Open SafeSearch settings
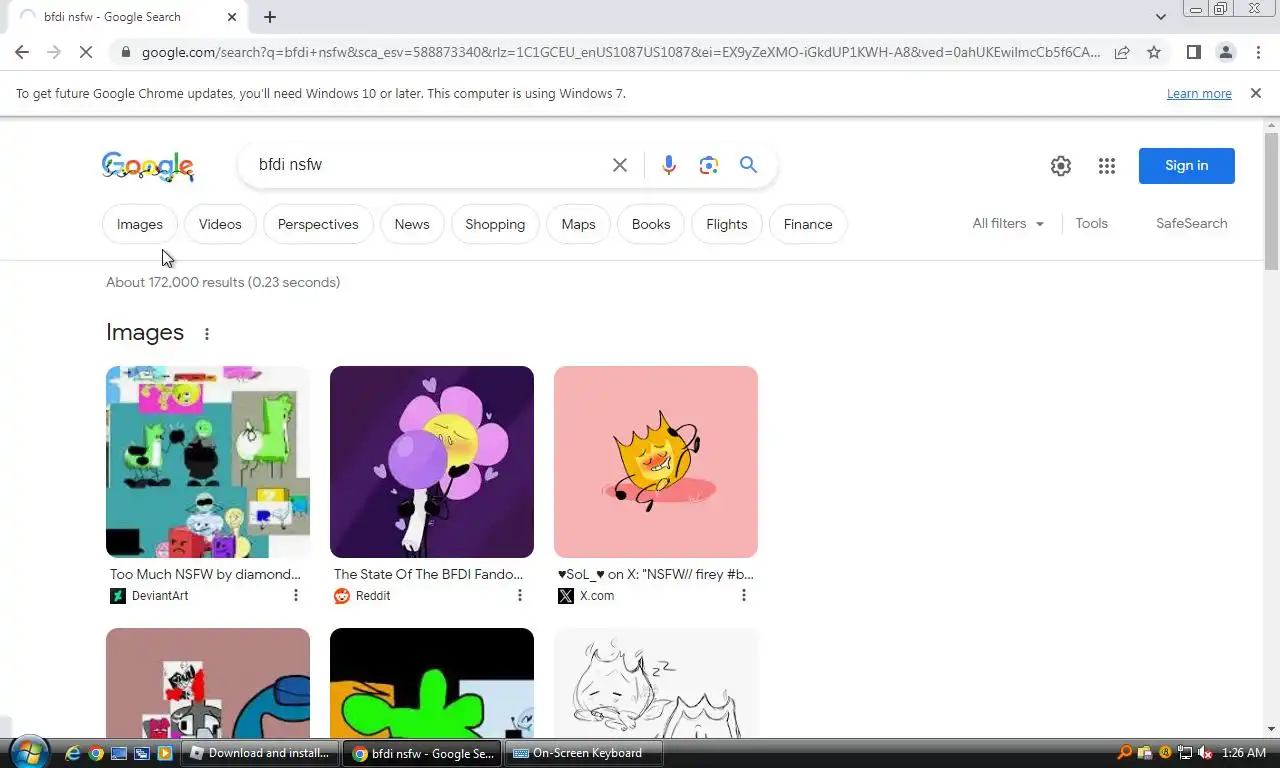Viewport: 1280px width, 768px height. coord(1191,223)
